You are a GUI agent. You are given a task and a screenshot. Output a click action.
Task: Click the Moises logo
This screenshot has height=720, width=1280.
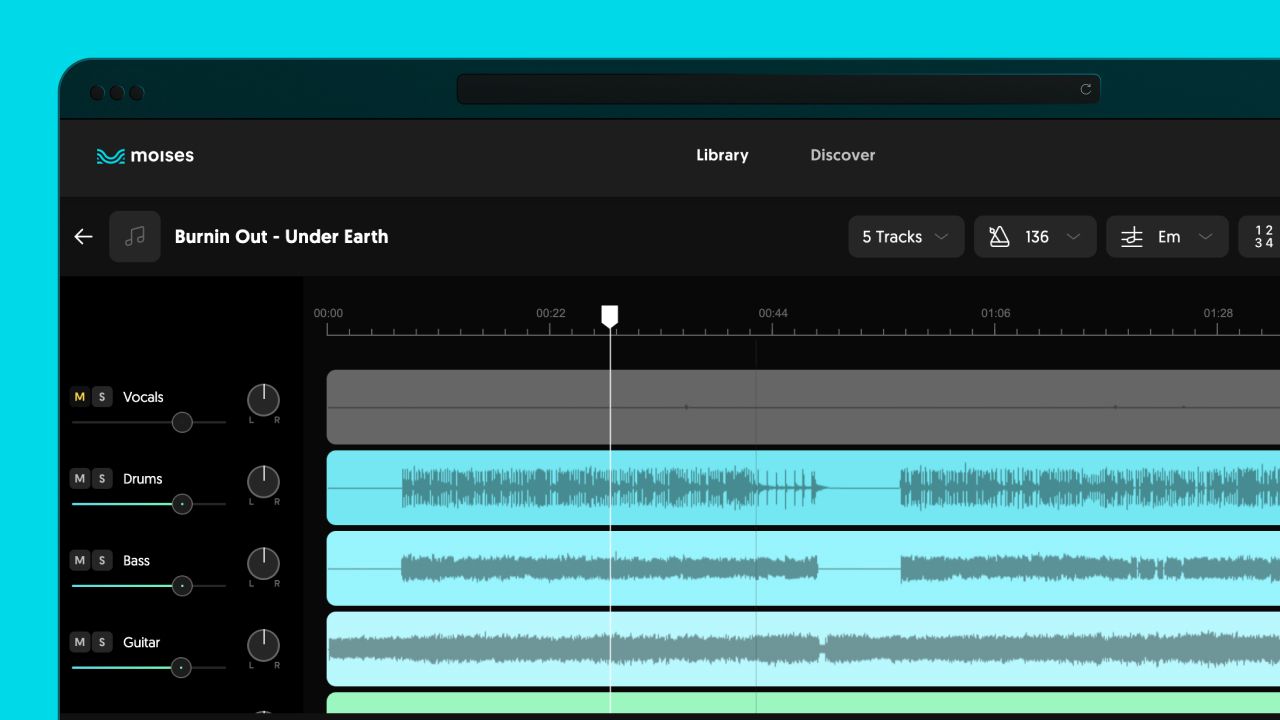[x=145, y=156]
